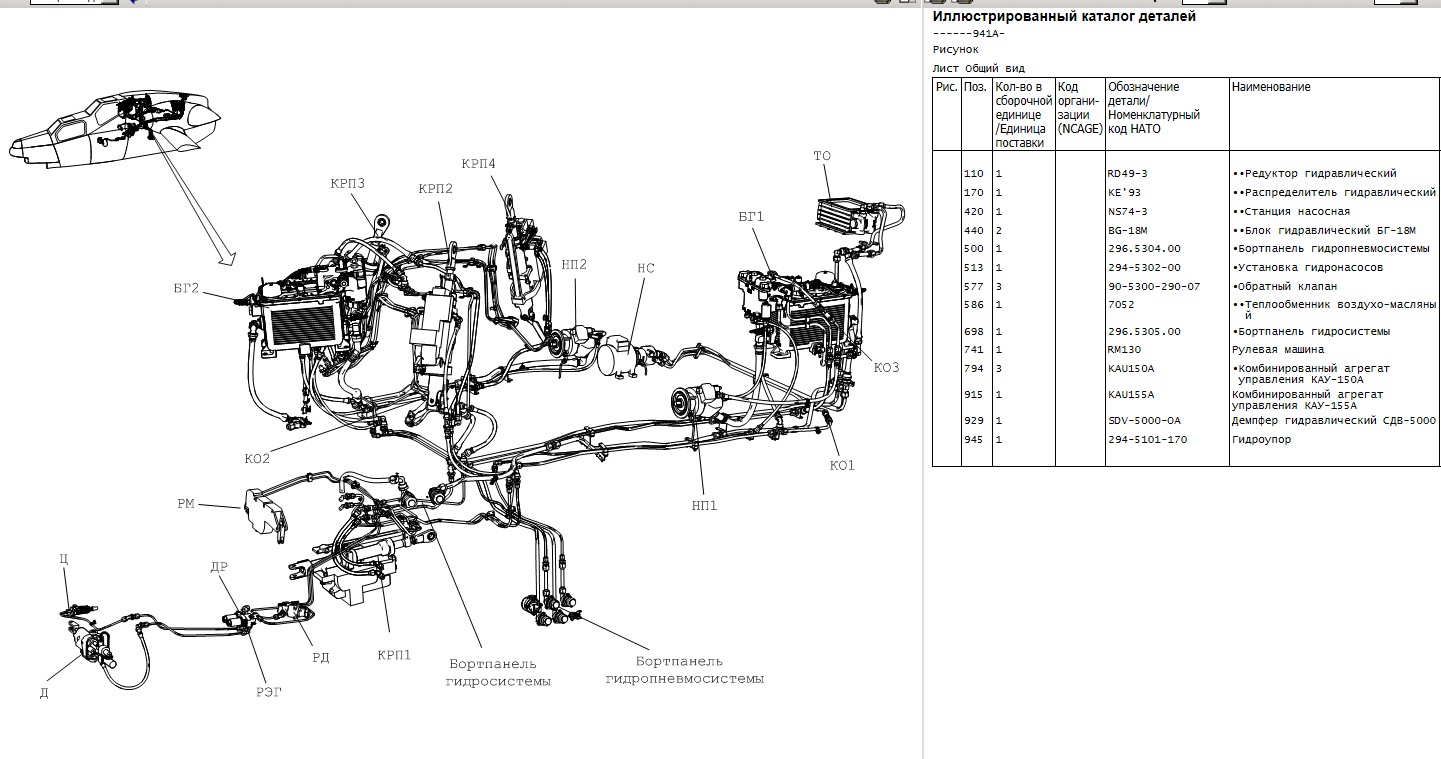The width and height of the screenshot is (1441, 759).
Task: Select the НС pump station label
Action: pyautogui.click(x=646, y=268)
